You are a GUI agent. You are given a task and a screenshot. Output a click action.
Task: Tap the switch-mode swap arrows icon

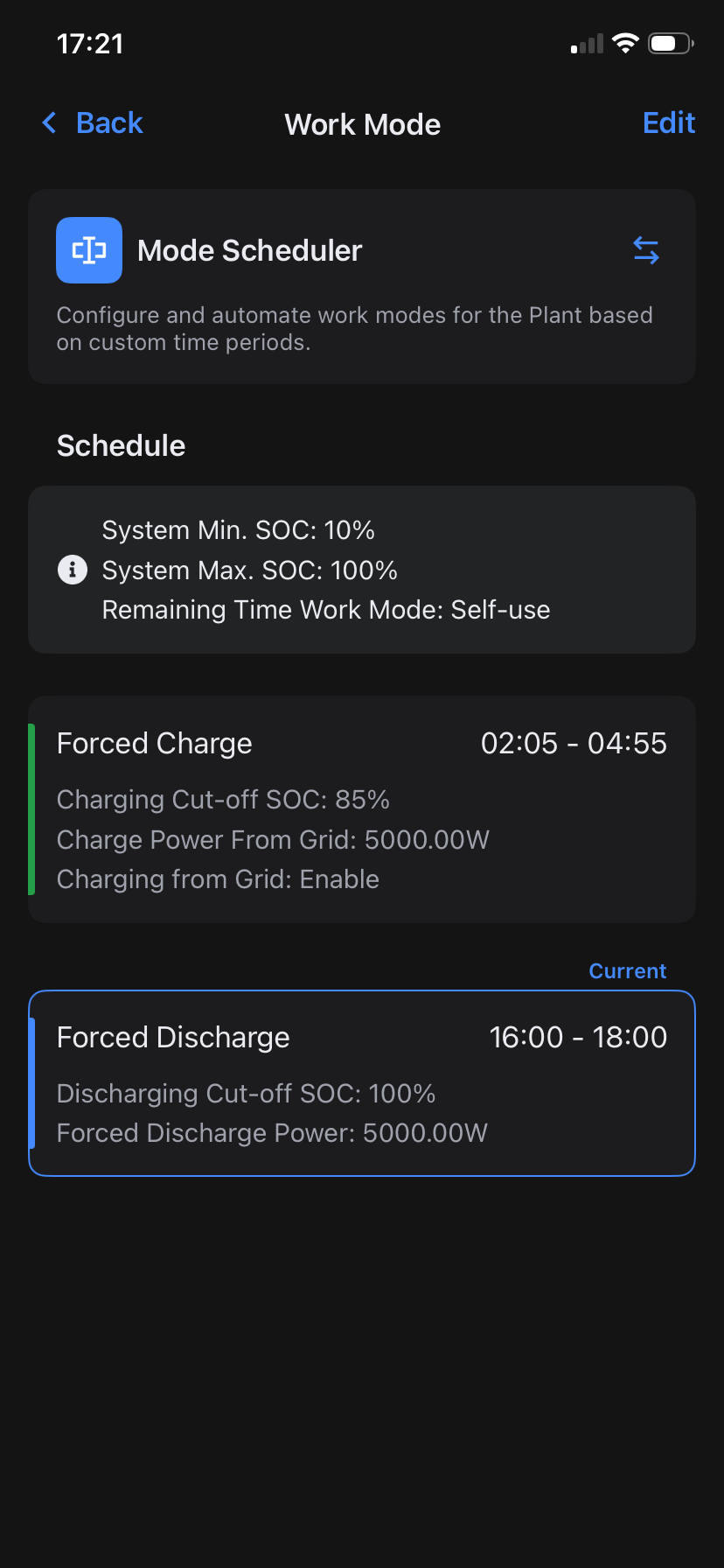point(646,250)
